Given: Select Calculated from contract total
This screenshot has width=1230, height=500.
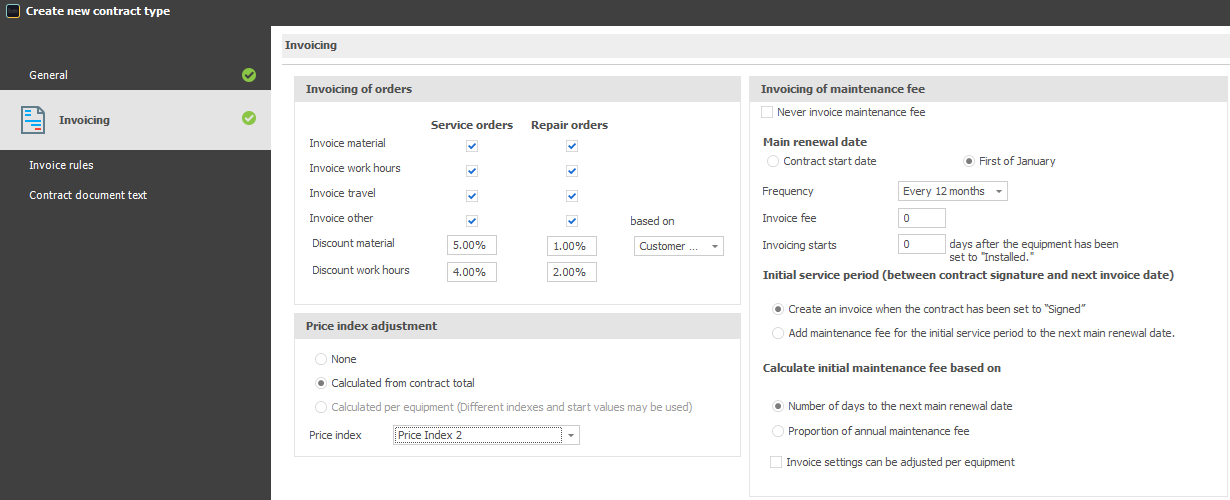Looking at the screenshot, I should coord(321,383).
